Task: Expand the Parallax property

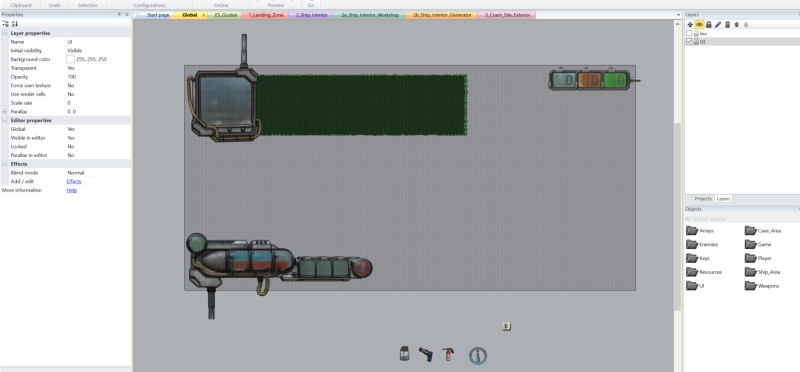Action: [5, 111]
